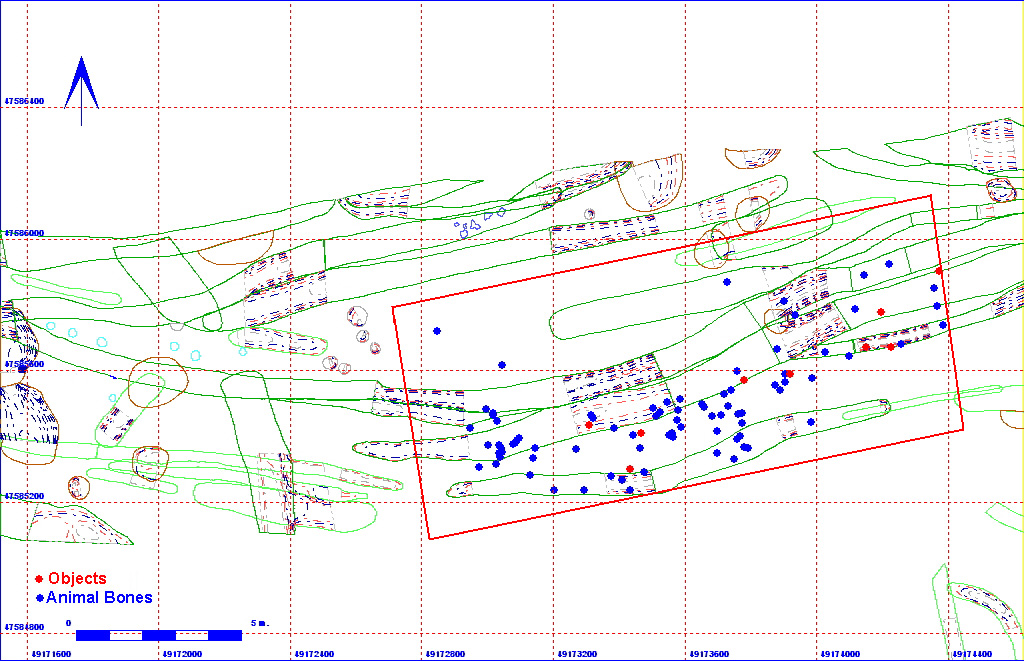
Task: Click the blue north arrow symbol
Action: 82,91
